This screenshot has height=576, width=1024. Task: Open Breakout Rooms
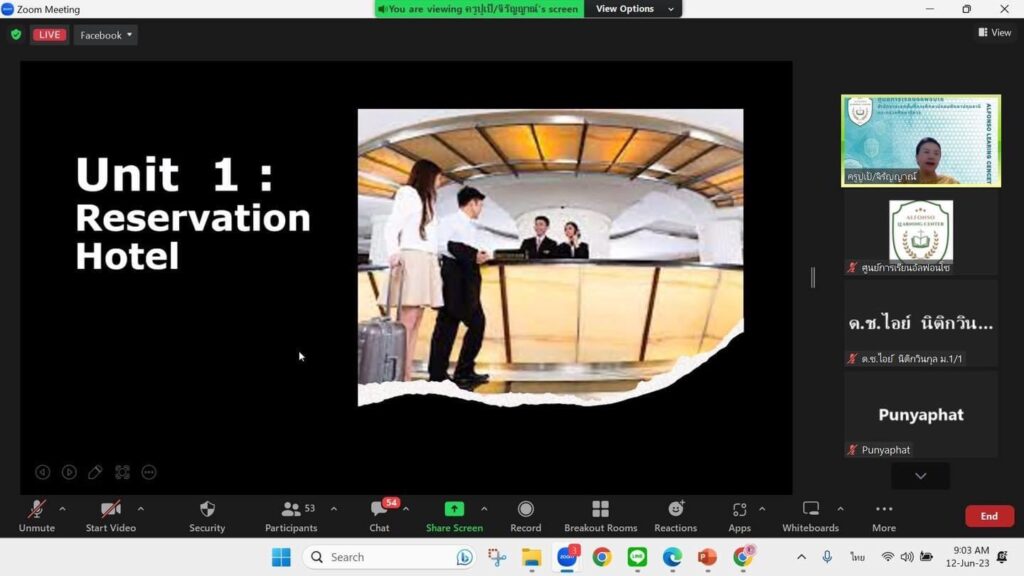[x=600, y=516]
